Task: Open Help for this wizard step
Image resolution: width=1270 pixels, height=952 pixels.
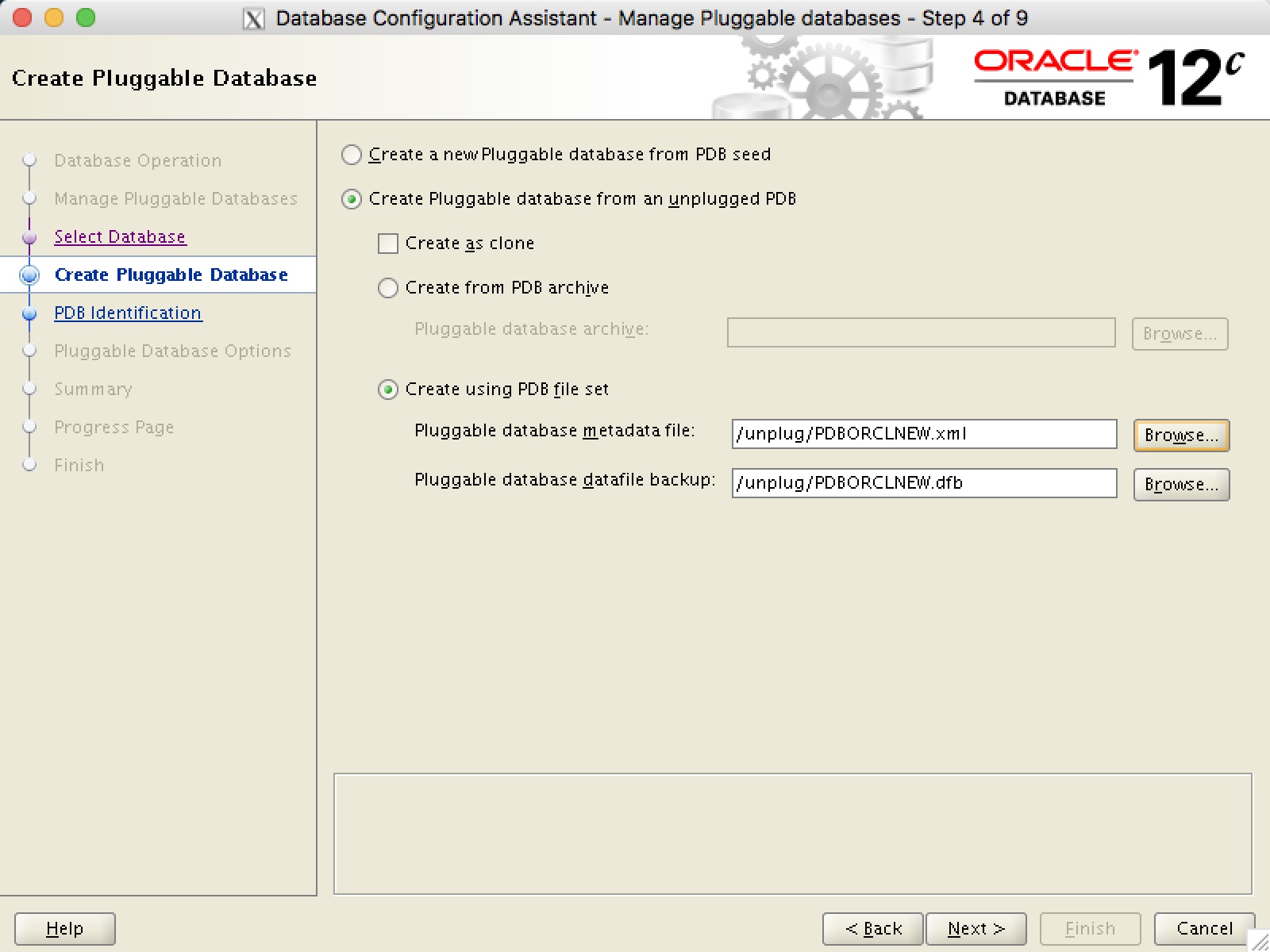Action: [64, 928]
